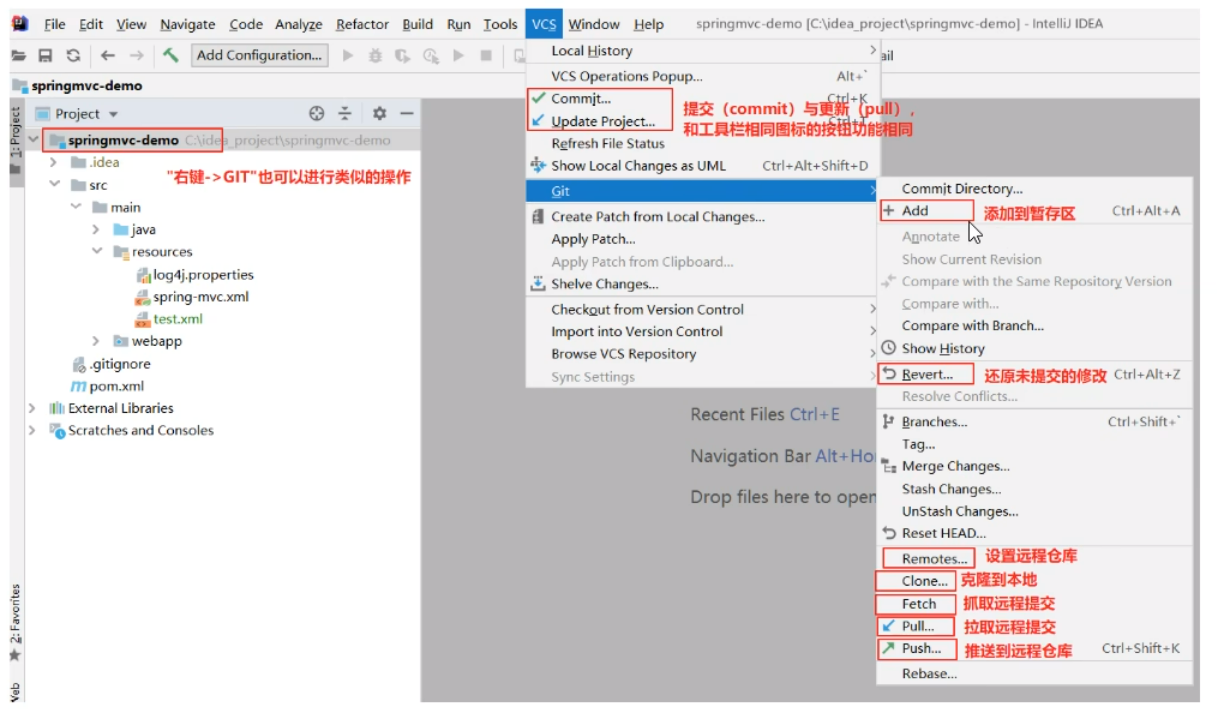Click the Open folder toolbar icon

(x=20, y=56)
